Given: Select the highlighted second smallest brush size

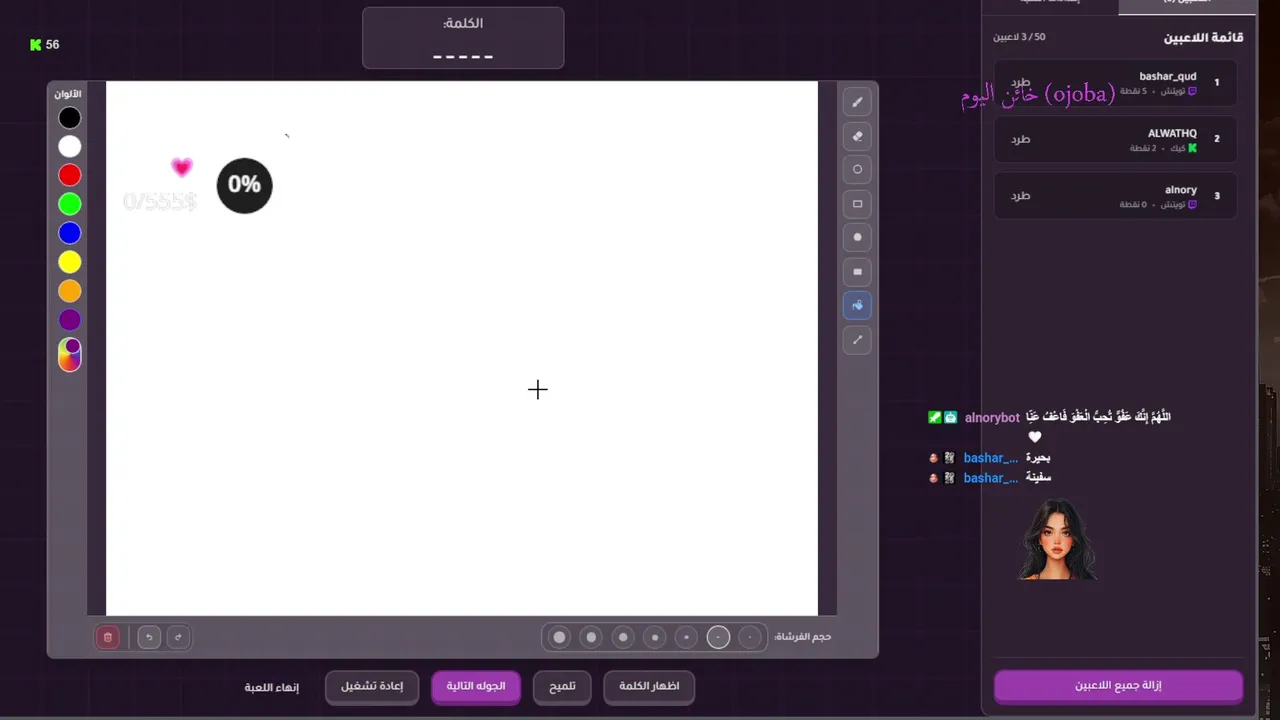Looking at the screenshot, I should click(x=718, y=637).
